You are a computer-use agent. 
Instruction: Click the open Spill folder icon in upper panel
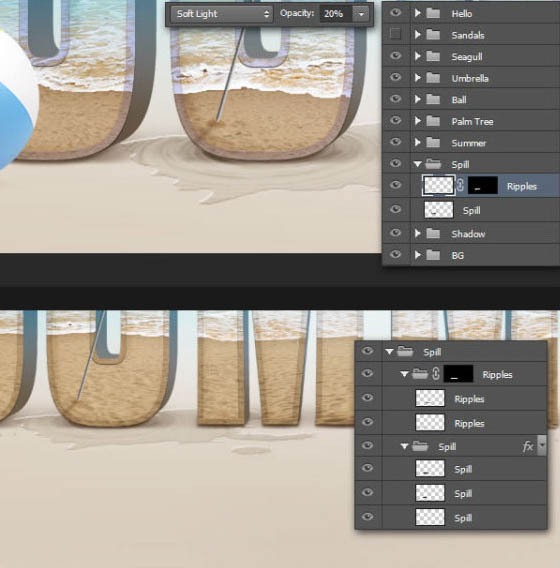433,164
